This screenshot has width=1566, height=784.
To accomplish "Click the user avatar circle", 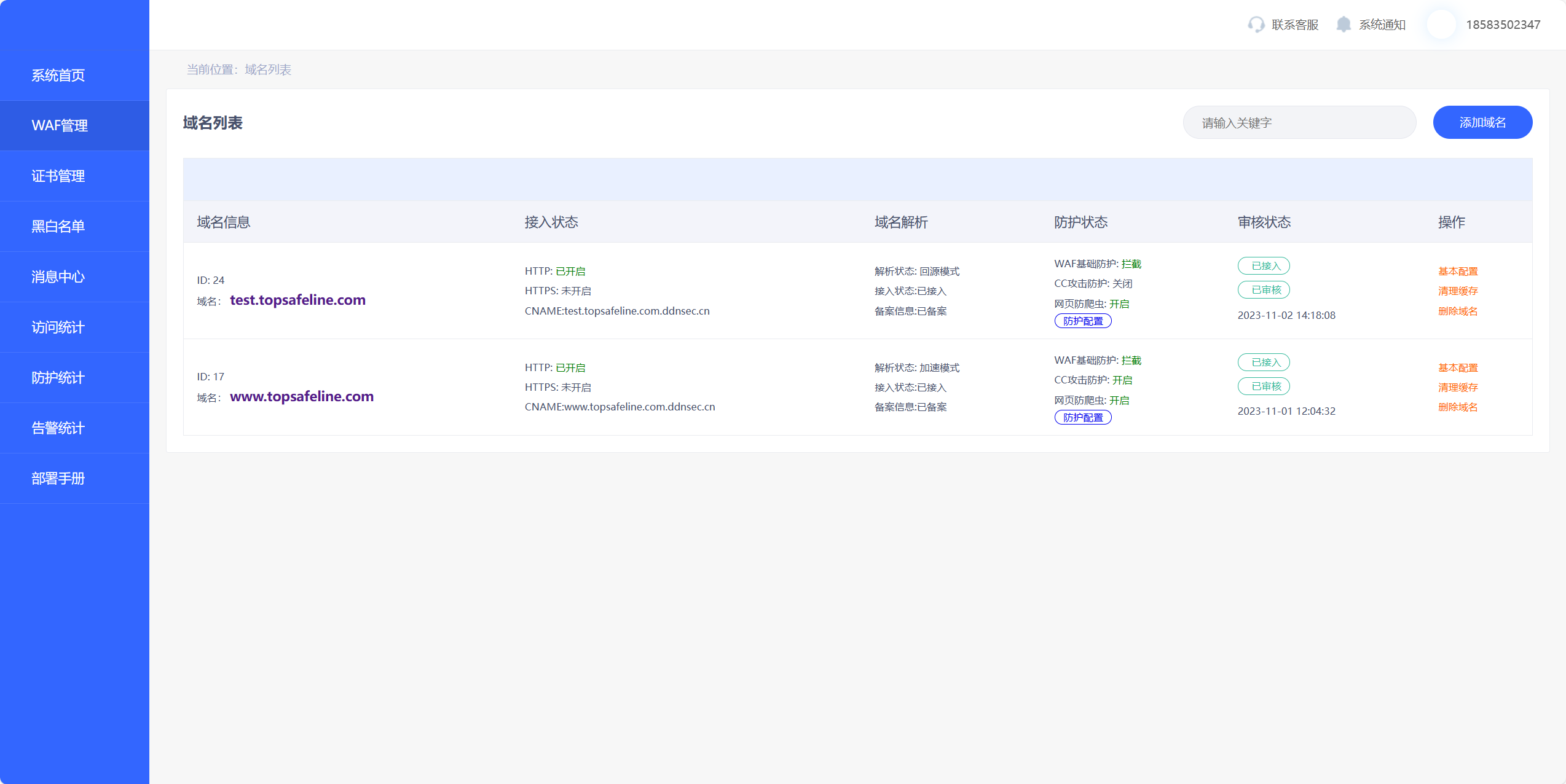I will (1441, 25).
